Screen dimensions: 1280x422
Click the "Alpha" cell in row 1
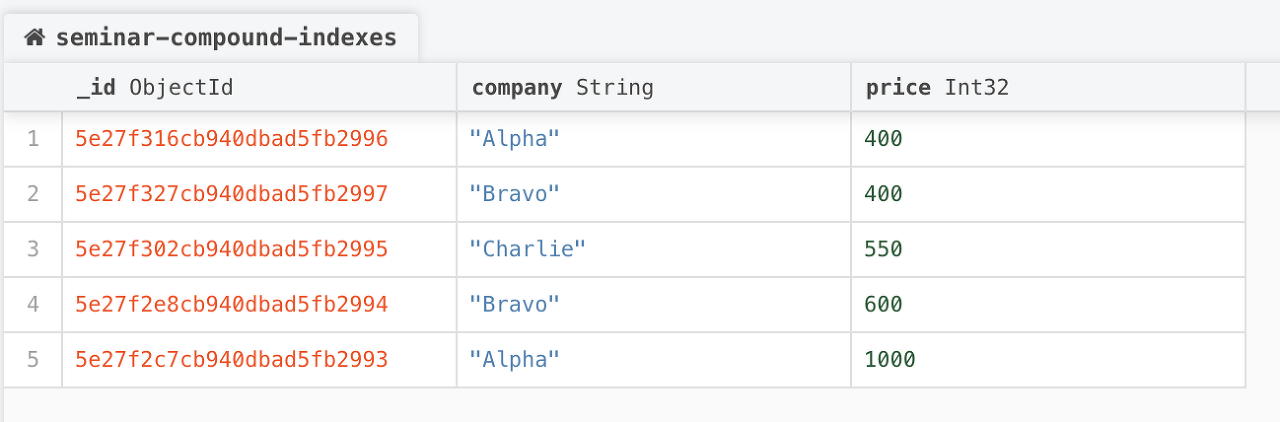pyautogui.click(x=514, y=139)
